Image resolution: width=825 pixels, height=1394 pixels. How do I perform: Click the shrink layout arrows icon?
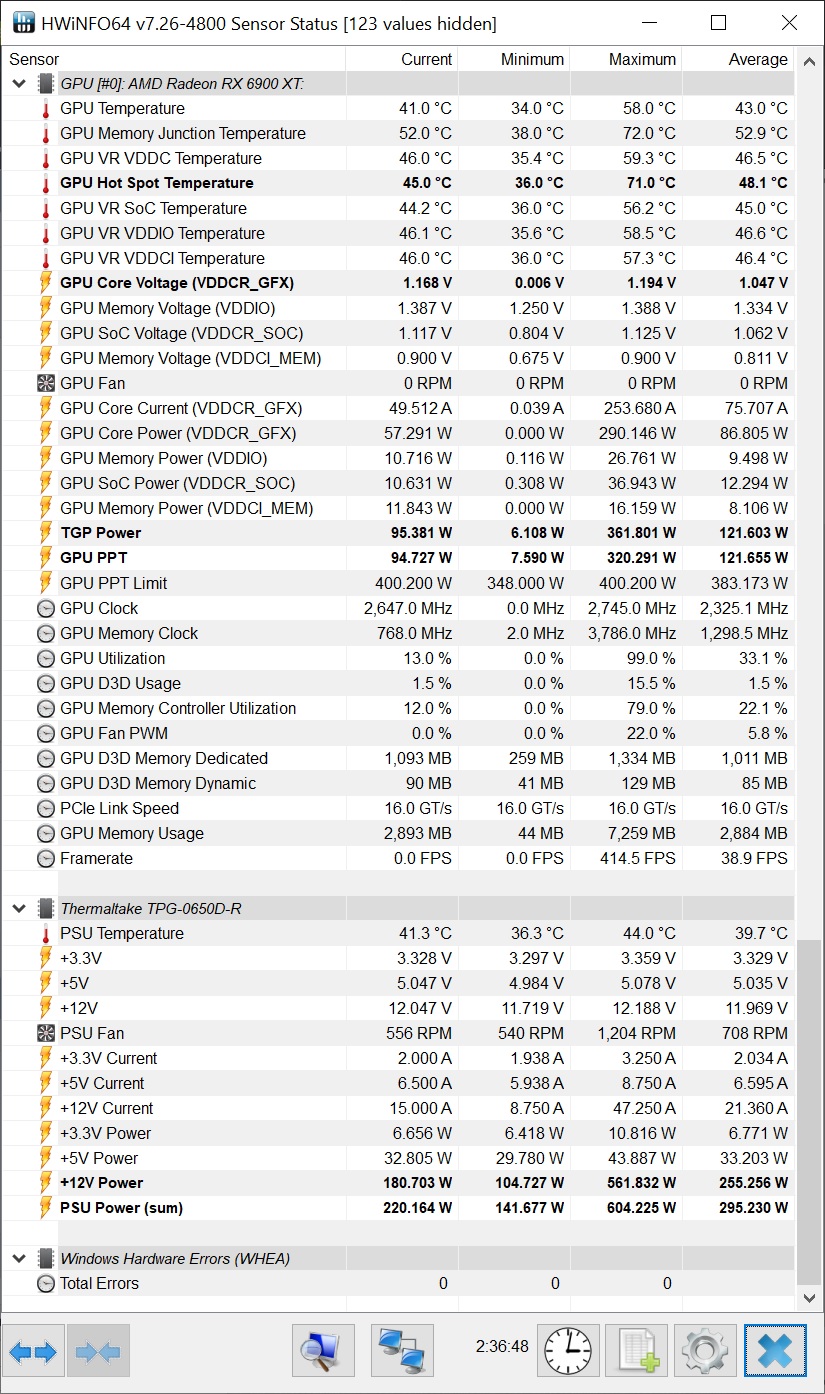pyautogui.click(x=98, y=1352)
